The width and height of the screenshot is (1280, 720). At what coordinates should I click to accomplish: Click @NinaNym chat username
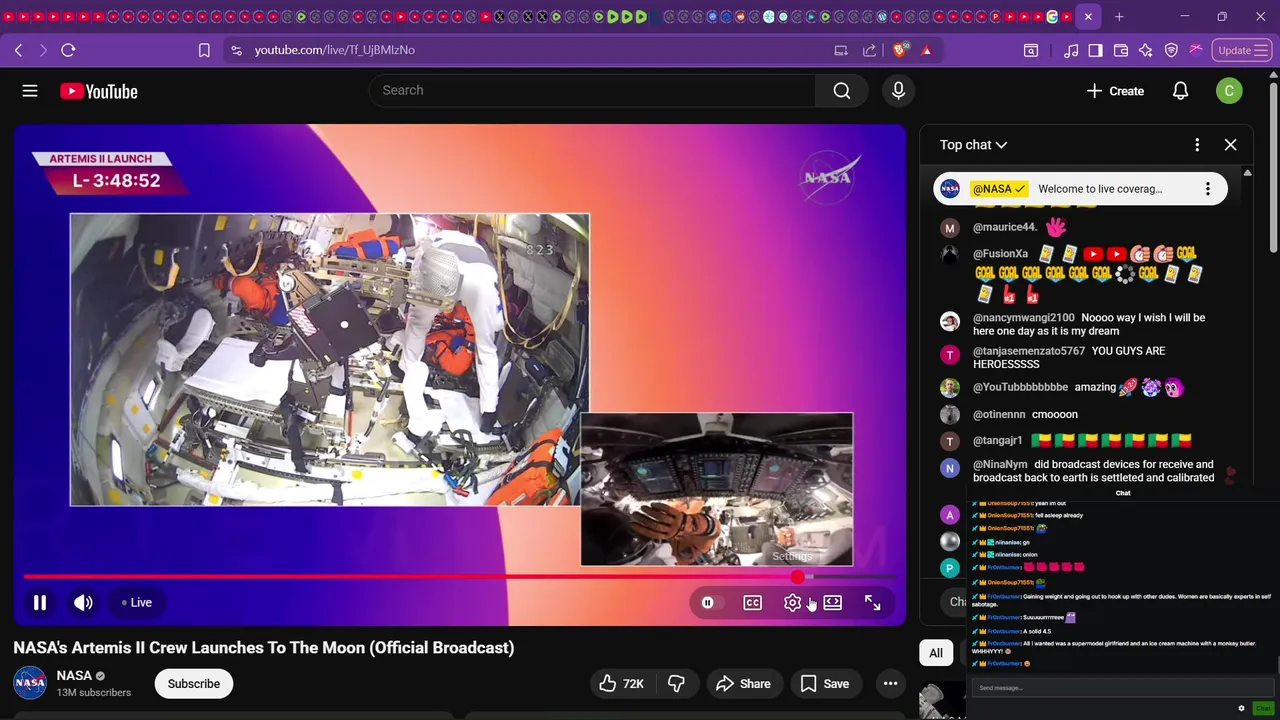coord(1000,465)
